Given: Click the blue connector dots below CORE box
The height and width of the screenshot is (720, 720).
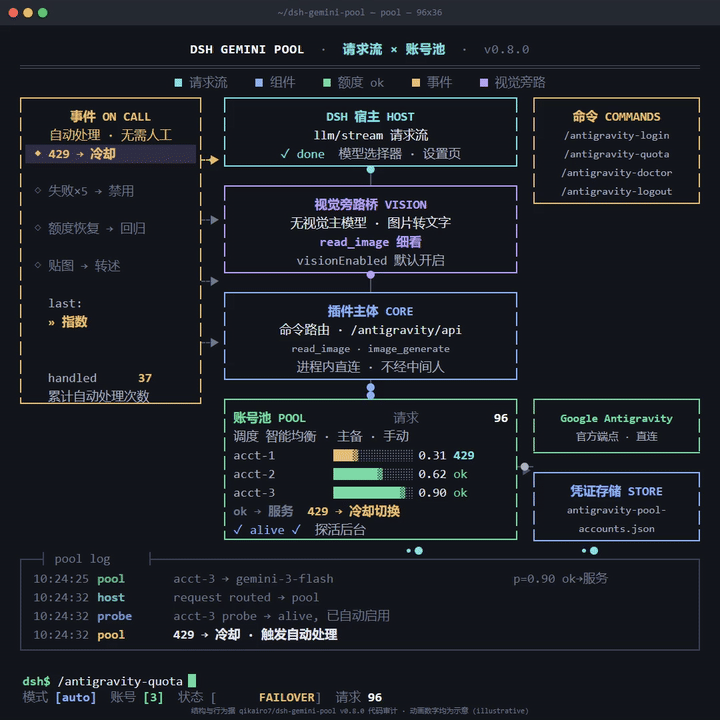Looking at the screenshot, I should click(371, 391).
